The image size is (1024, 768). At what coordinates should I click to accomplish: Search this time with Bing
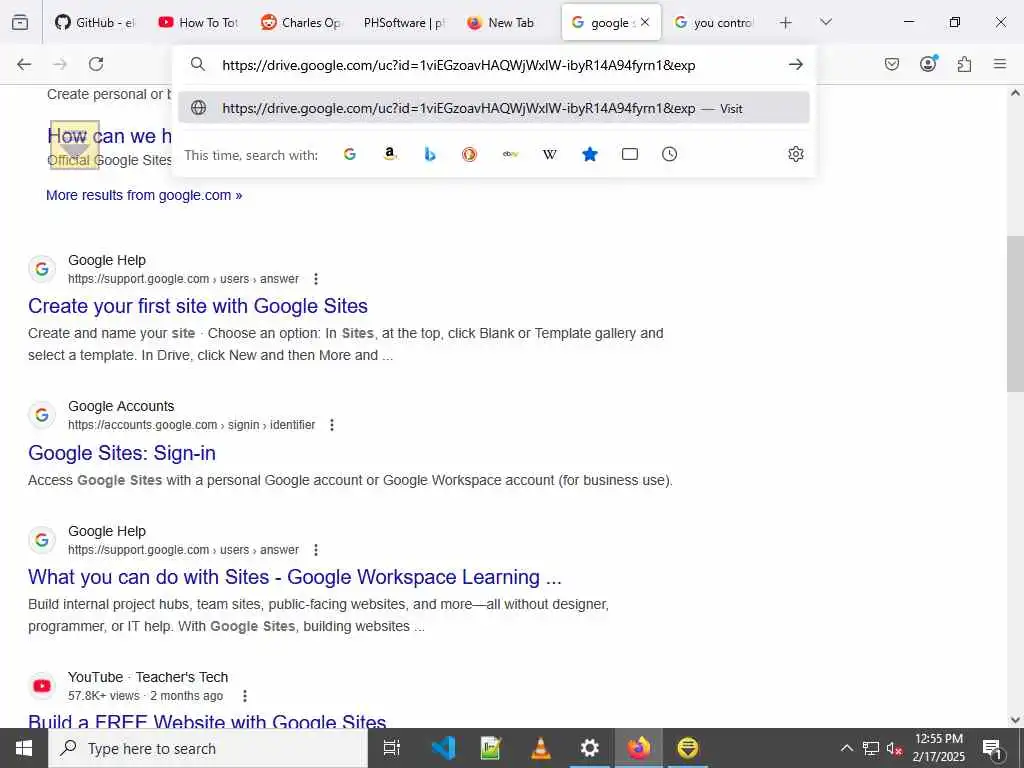pyautogui.click(x=430, y=154)
